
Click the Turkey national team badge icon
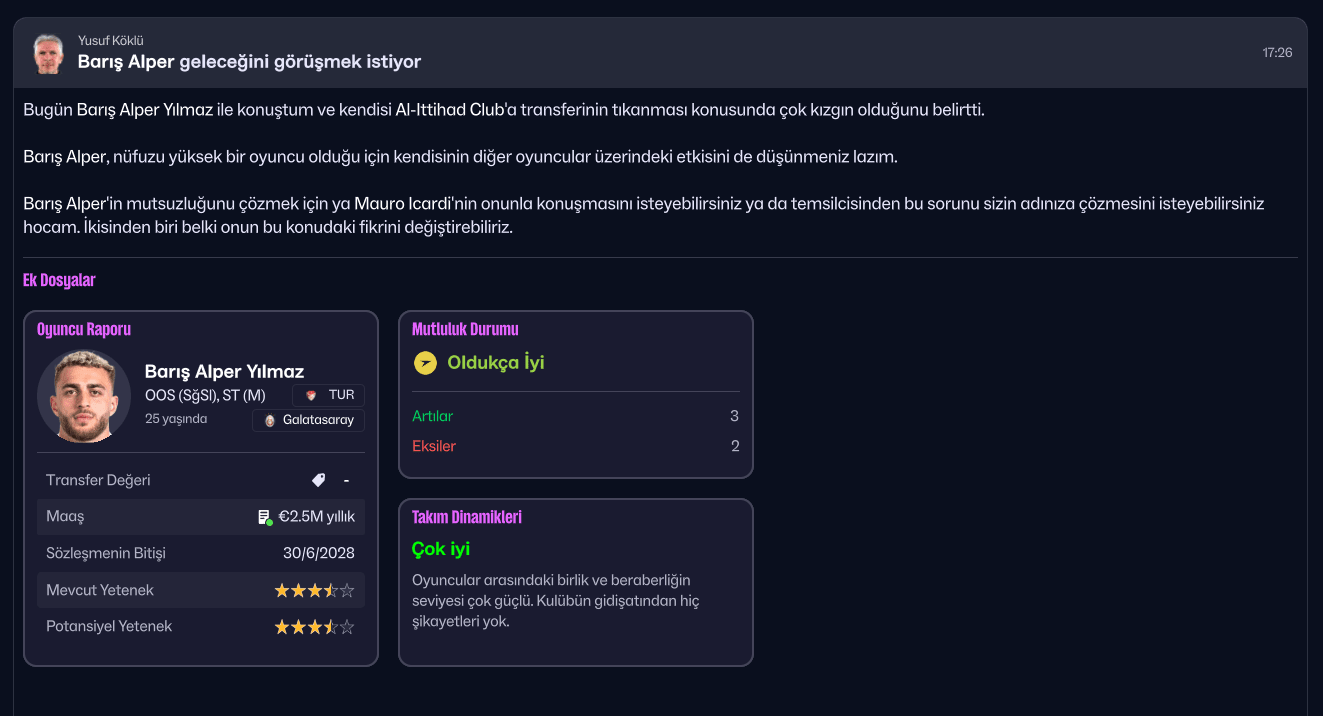tap(311, 395)
